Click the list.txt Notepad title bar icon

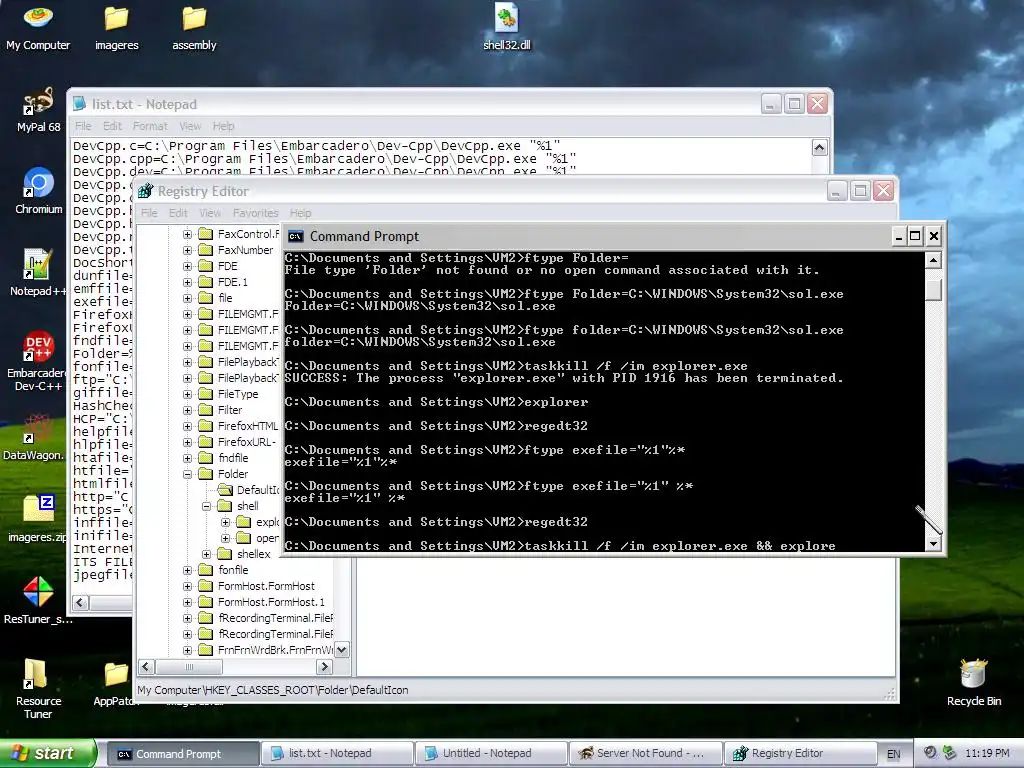tap(79, 104)
